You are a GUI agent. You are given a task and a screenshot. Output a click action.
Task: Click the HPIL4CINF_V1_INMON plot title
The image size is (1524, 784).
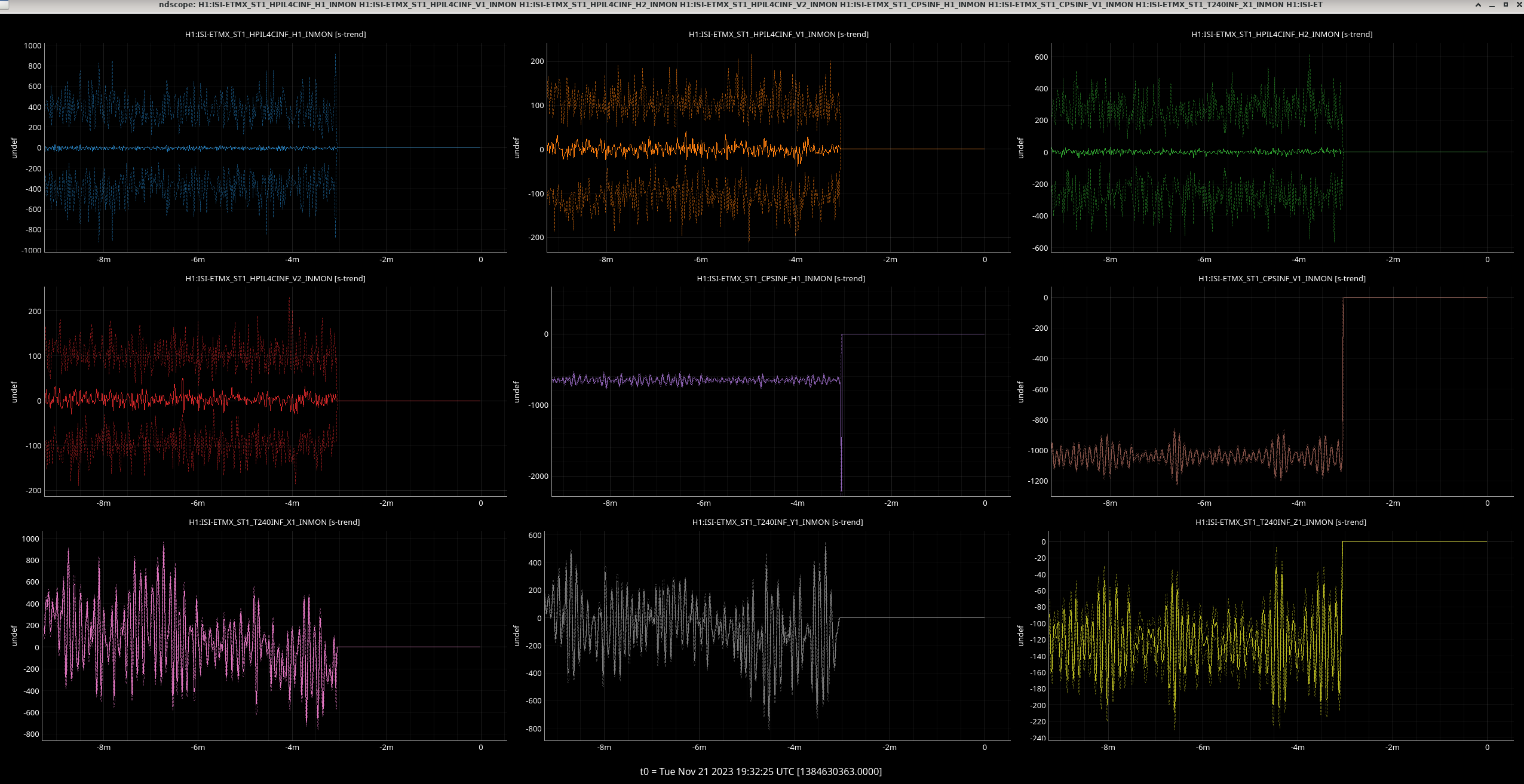point(778,35)
